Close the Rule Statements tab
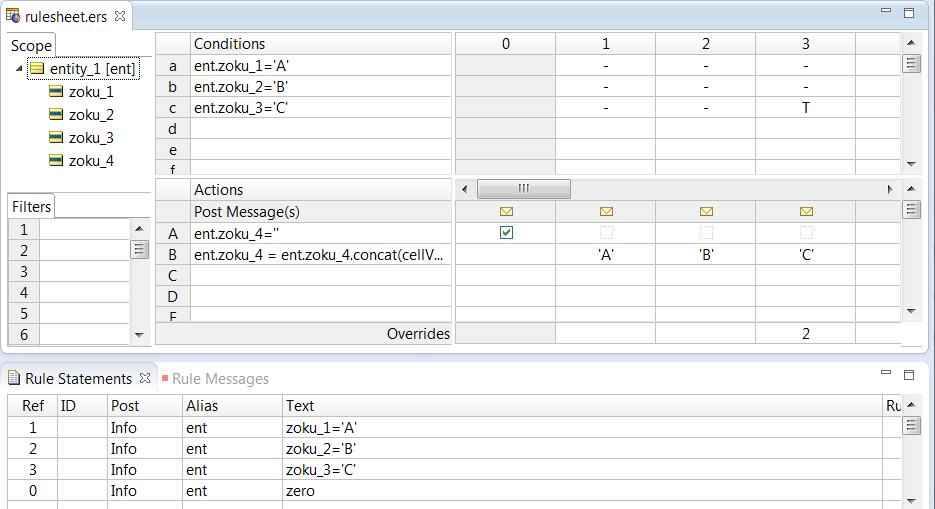Screen dimensions: 935x509 point(144,378)
